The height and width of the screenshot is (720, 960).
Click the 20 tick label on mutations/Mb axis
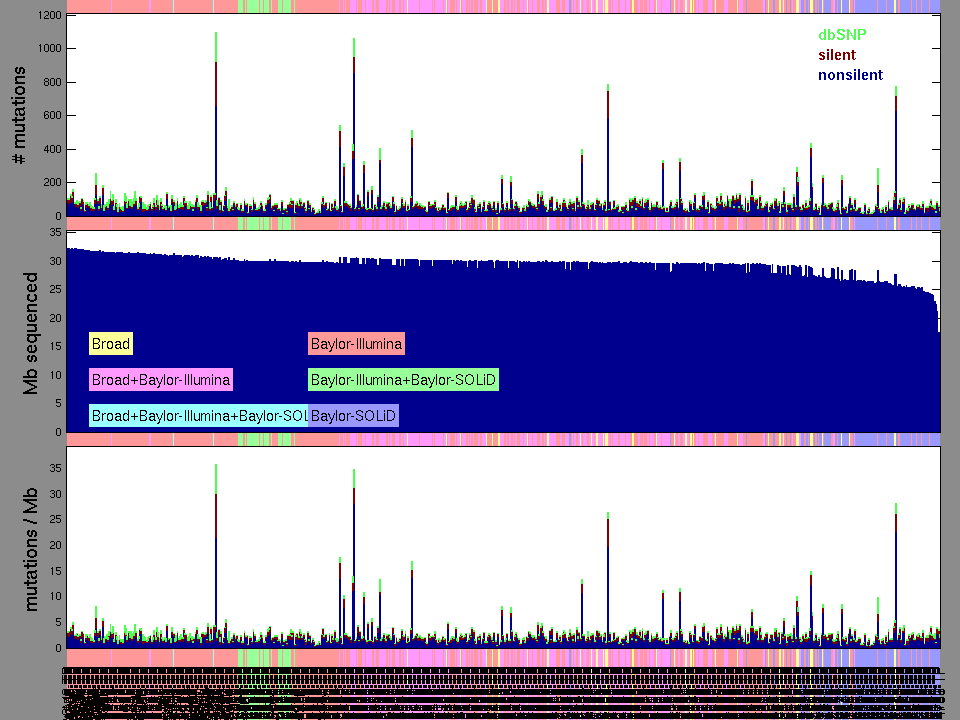coord(55,545)
